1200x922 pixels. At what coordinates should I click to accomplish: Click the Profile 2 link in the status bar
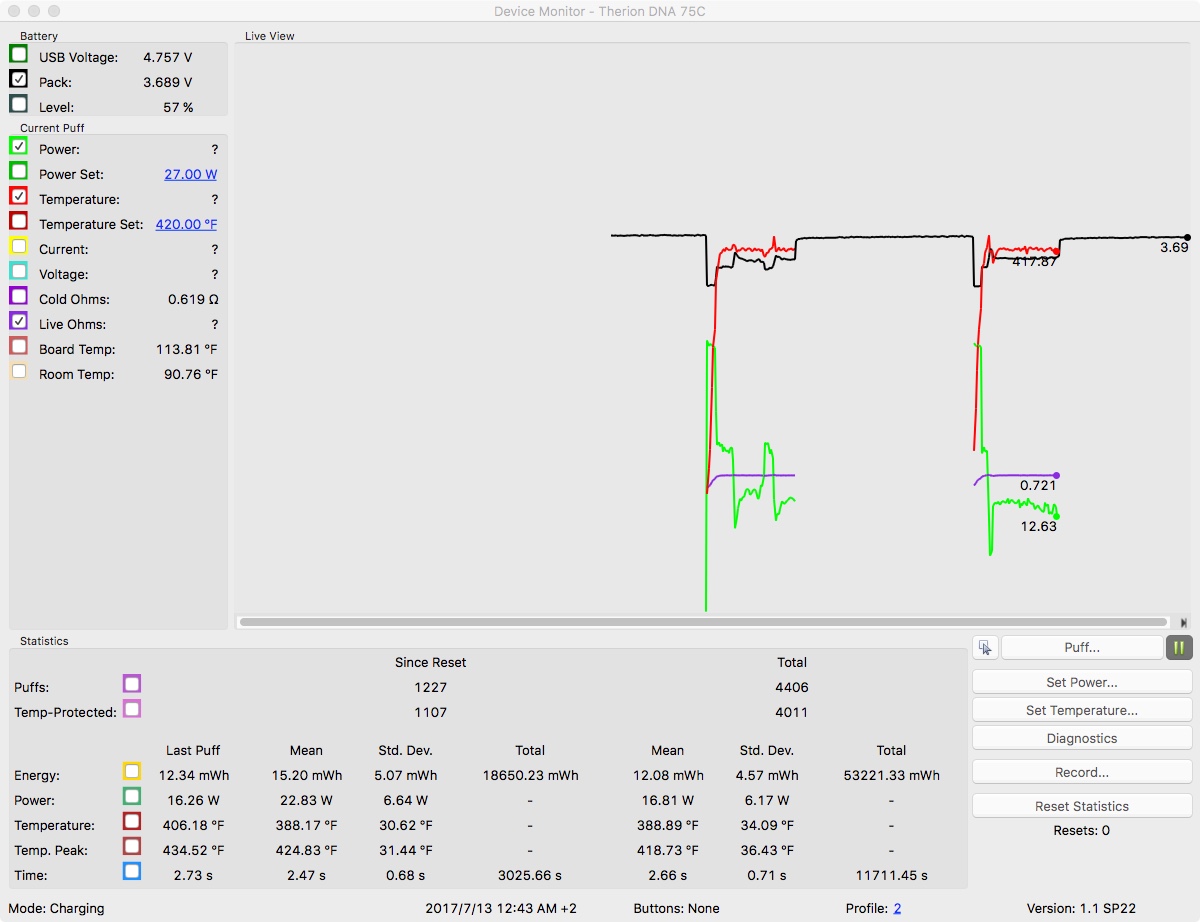(x=897, y=908)
